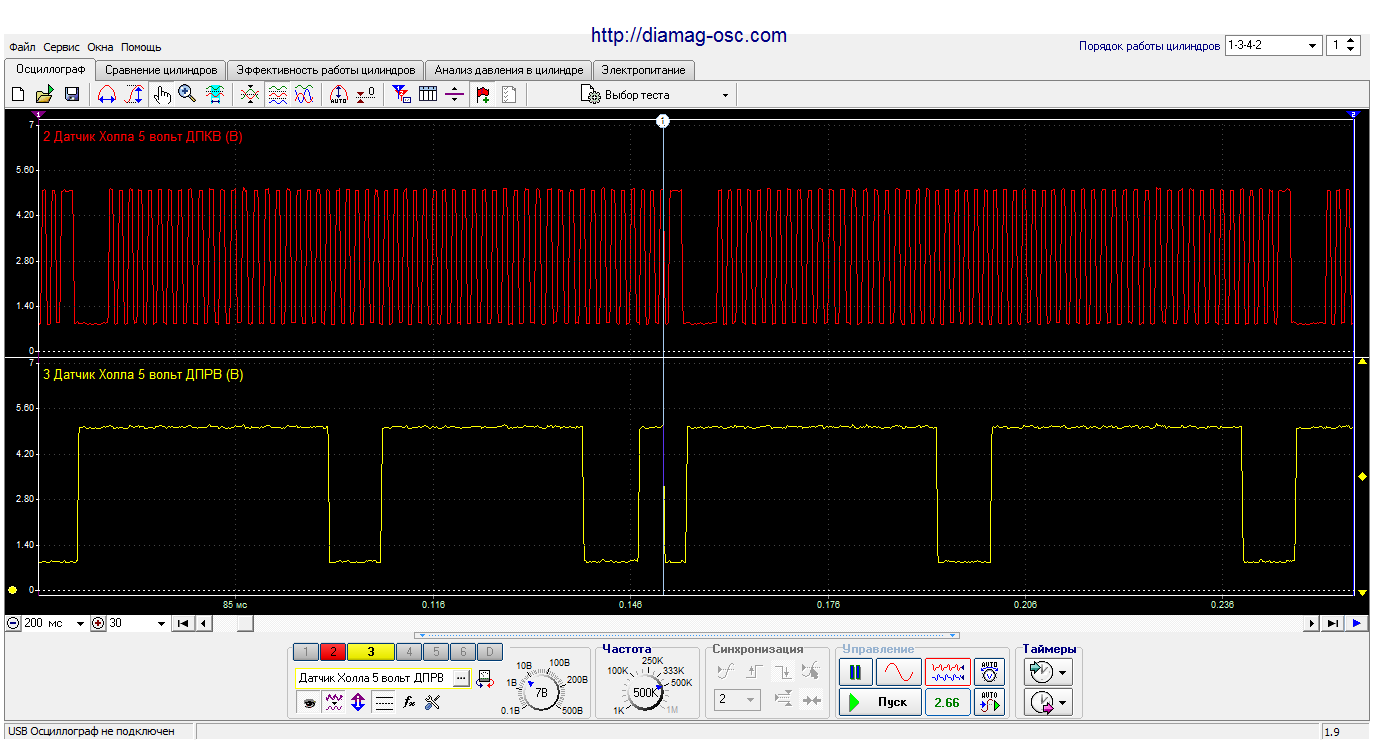
Task: Add a red flag marker
Action: pyautogui.click(x=484, y=95)
